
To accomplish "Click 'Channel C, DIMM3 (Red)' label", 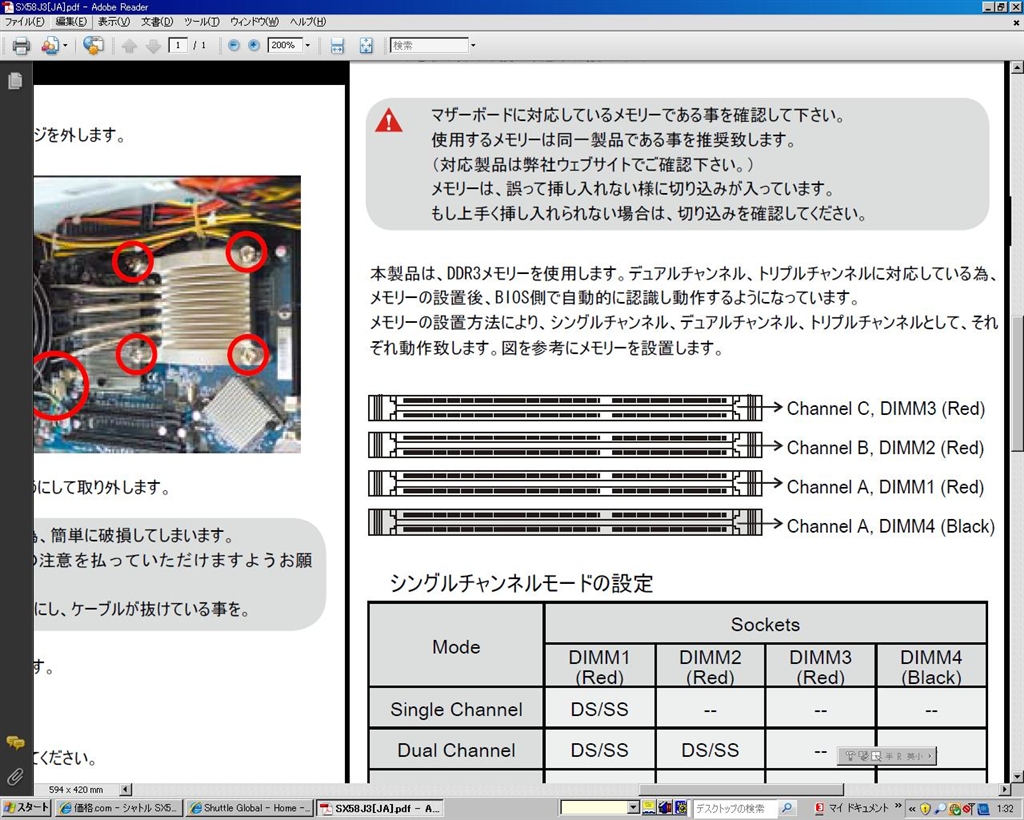I will click(x=886, y=409).
